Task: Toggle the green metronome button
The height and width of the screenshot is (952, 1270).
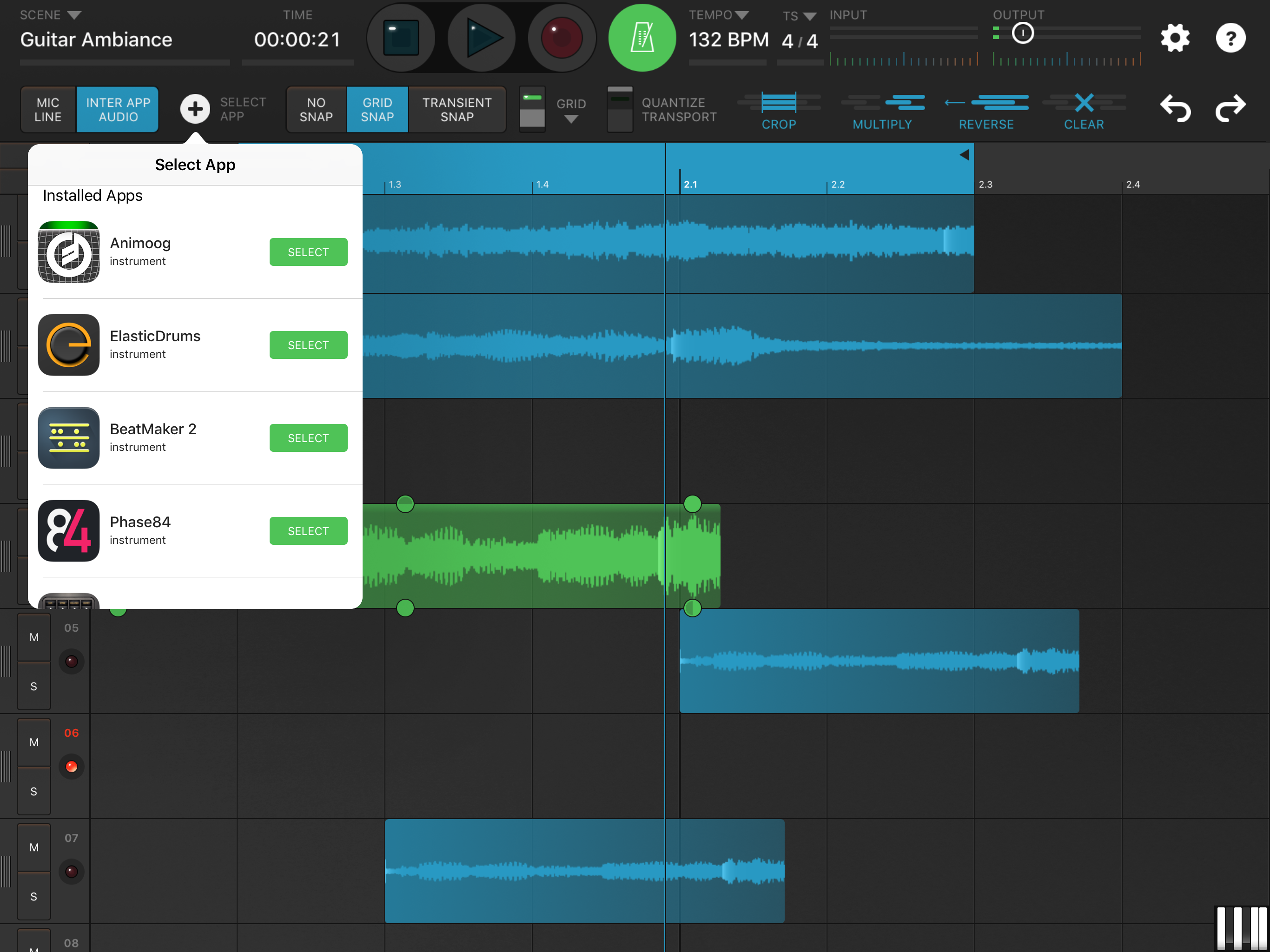Action: 642,38
